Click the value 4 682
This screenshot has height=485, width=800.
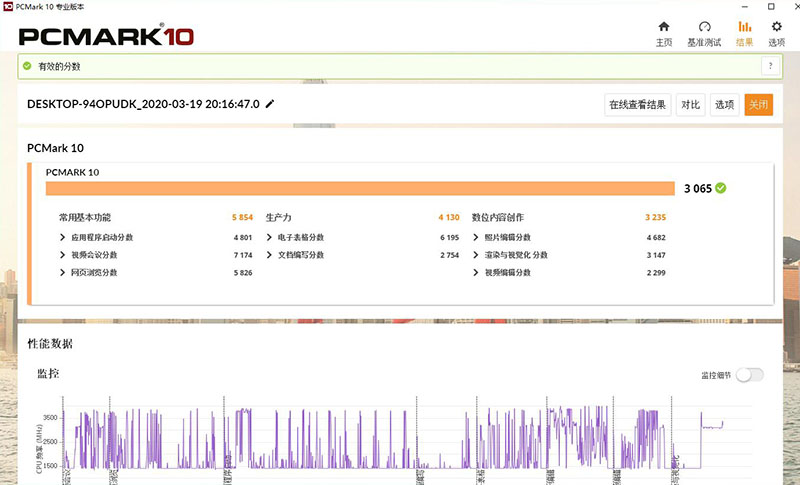(x=656, y=237)
